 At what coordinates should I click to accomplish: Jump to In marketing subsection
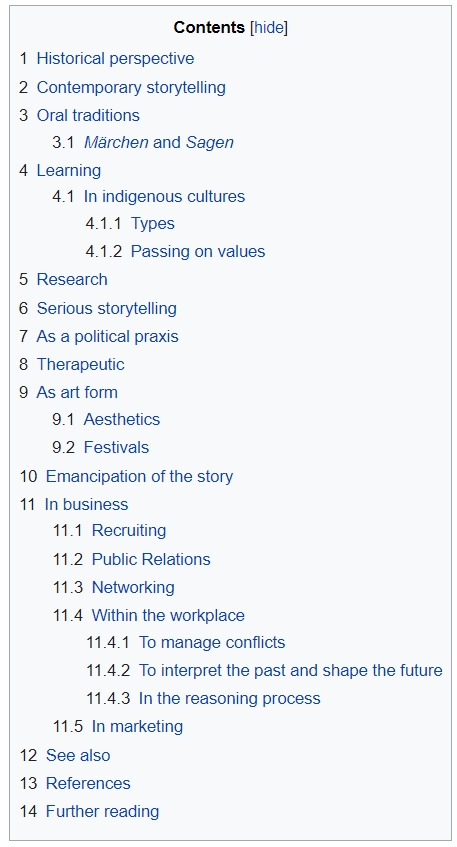[x=137, y=727]
